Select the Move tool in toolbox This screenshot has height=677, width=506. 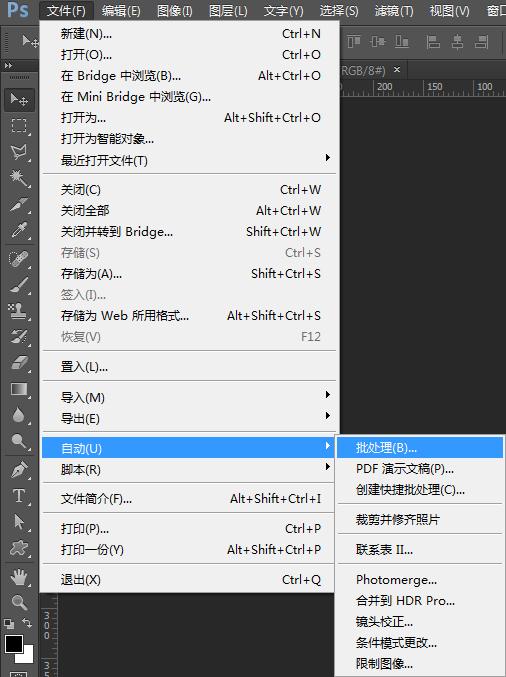[19, 100]
